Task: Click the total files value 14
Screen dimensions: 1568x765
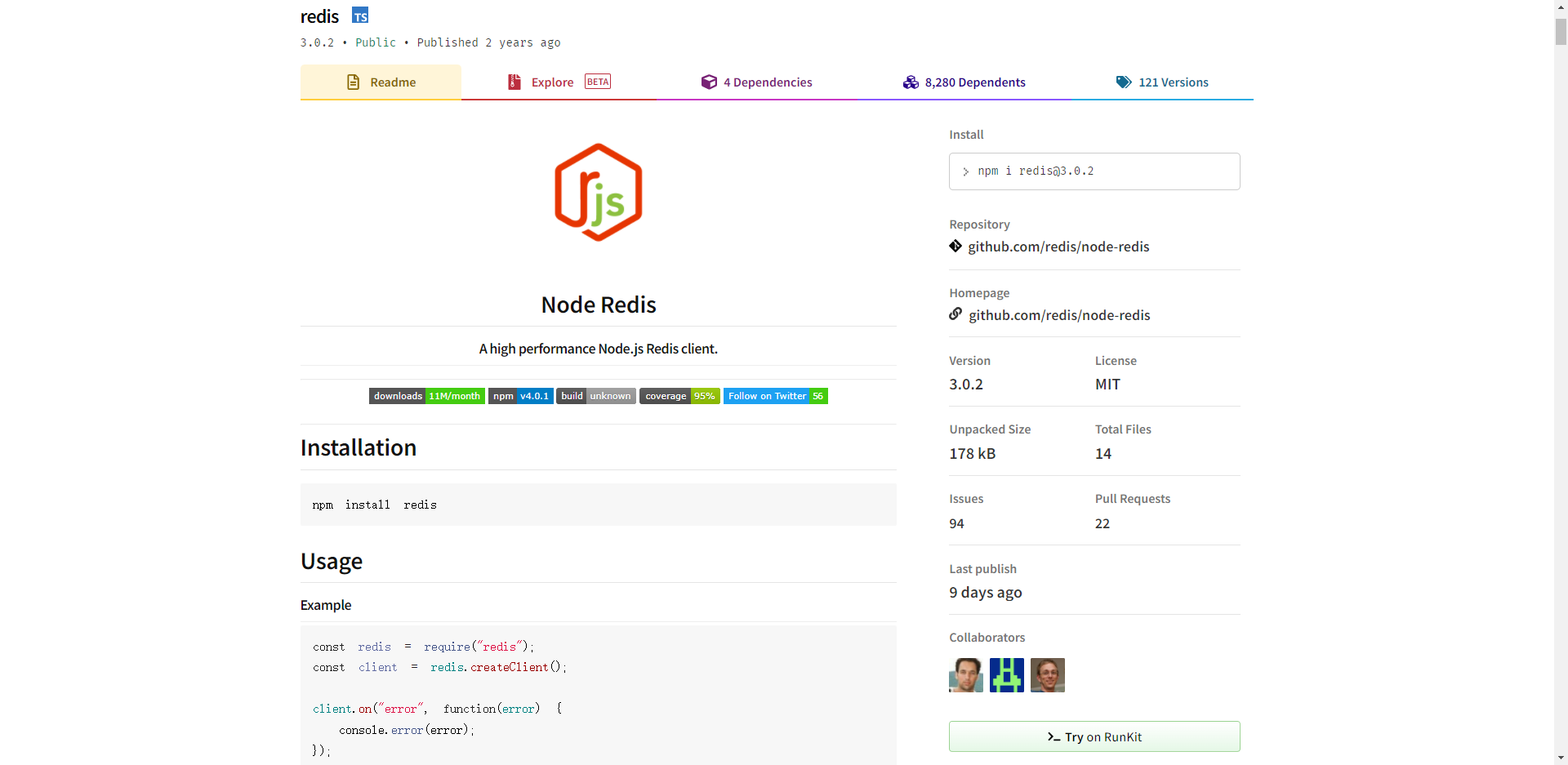Action: 1103,453
